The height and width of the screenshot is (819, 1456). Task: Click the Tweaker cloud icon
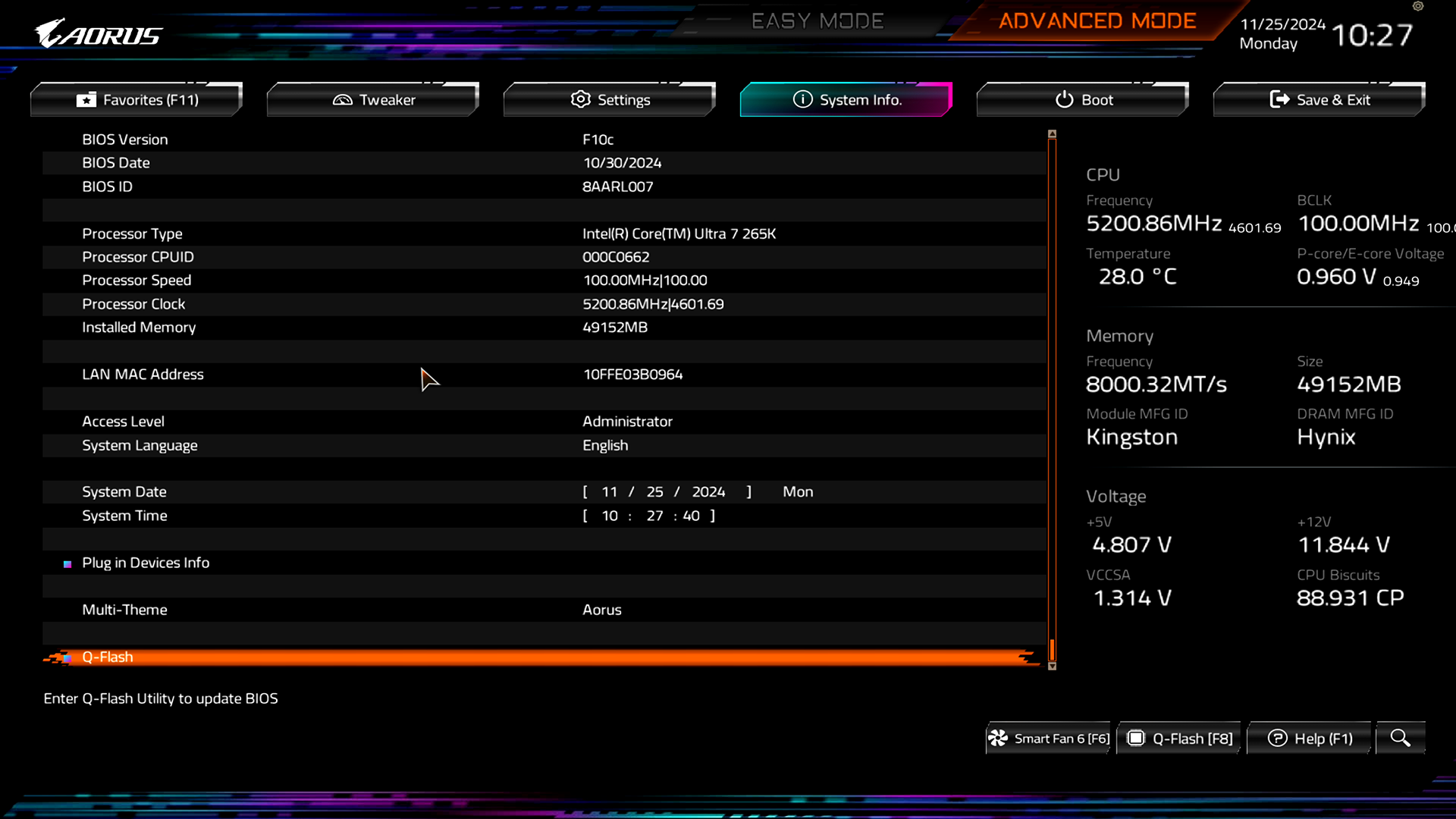pyautogui.click(x=343, y=99)
